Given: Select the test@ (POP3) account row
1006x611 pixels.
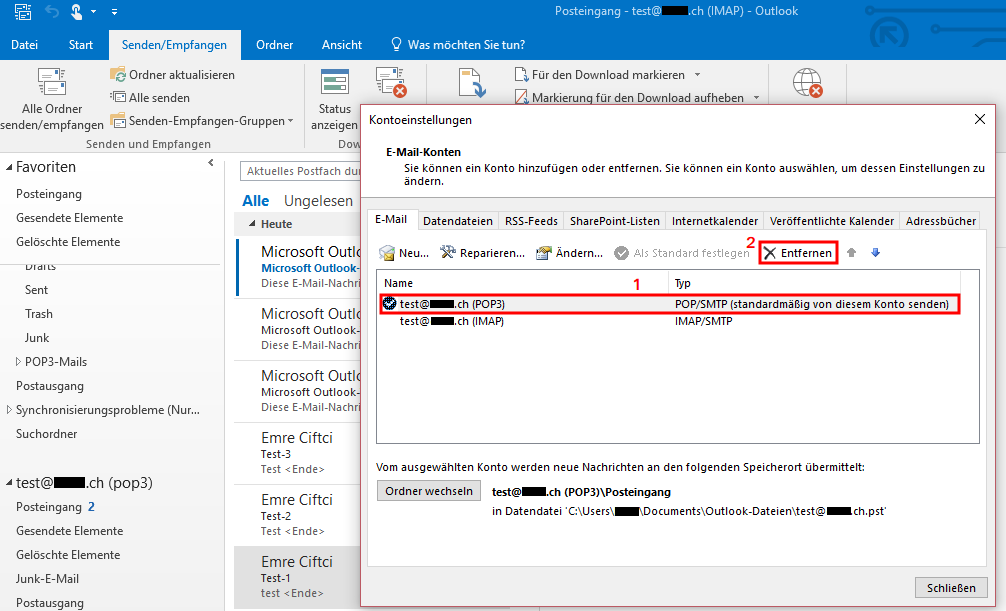Looking at the screenshot, I should [x=670, y=304].
